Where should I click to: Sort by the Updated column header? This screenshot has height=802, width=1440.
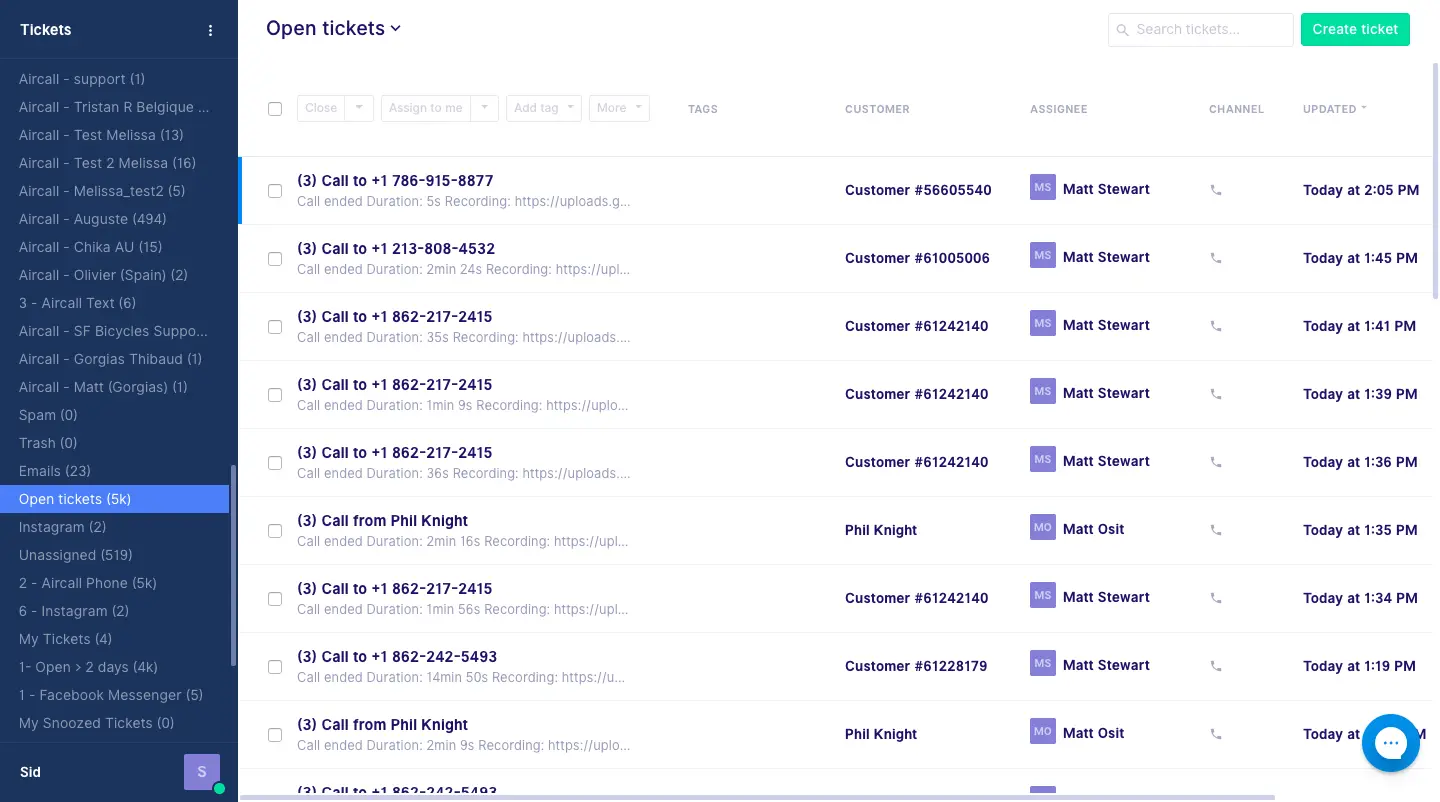coord(1334,109)
